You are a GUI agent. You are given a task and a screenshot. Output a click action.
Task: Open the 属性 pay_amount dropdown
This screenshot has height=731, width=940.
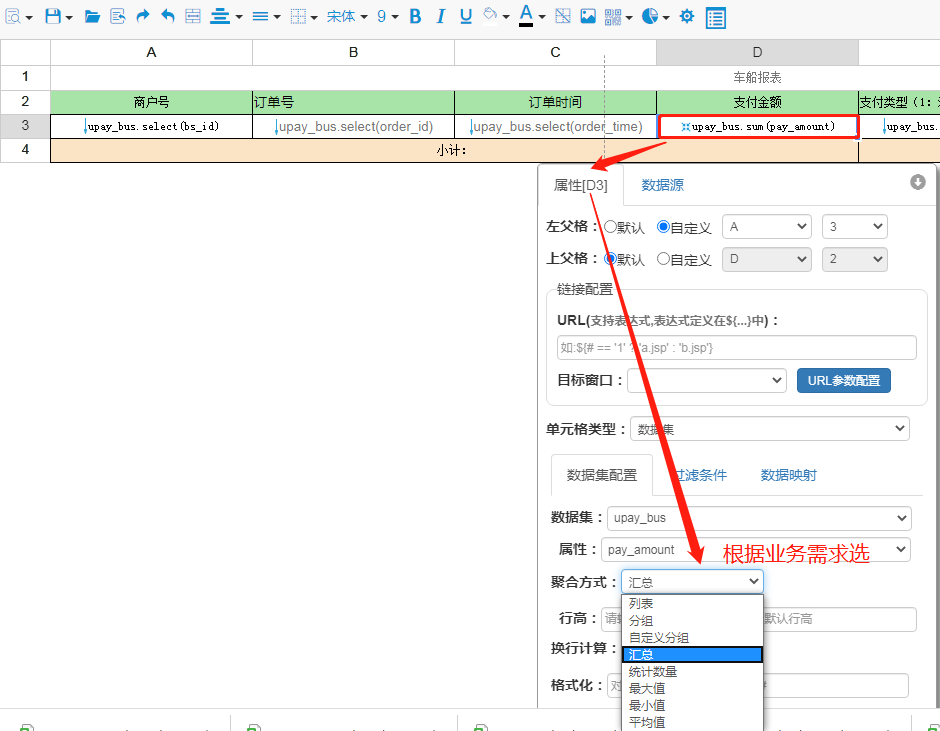(755, 550)
